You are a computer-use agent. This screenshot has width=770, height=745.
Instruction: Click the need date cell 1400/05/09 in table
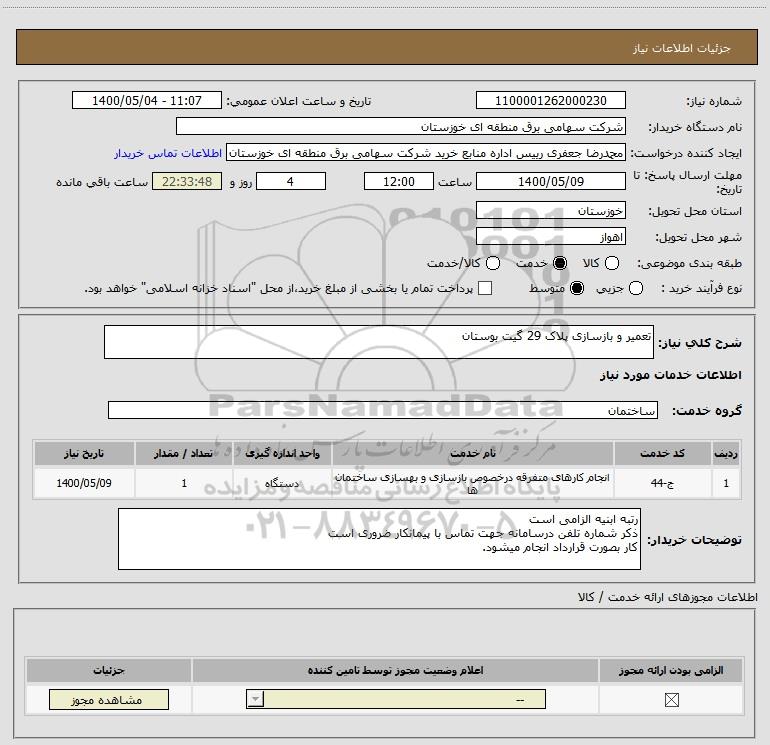pyautogui.click(x=84, y=483)
